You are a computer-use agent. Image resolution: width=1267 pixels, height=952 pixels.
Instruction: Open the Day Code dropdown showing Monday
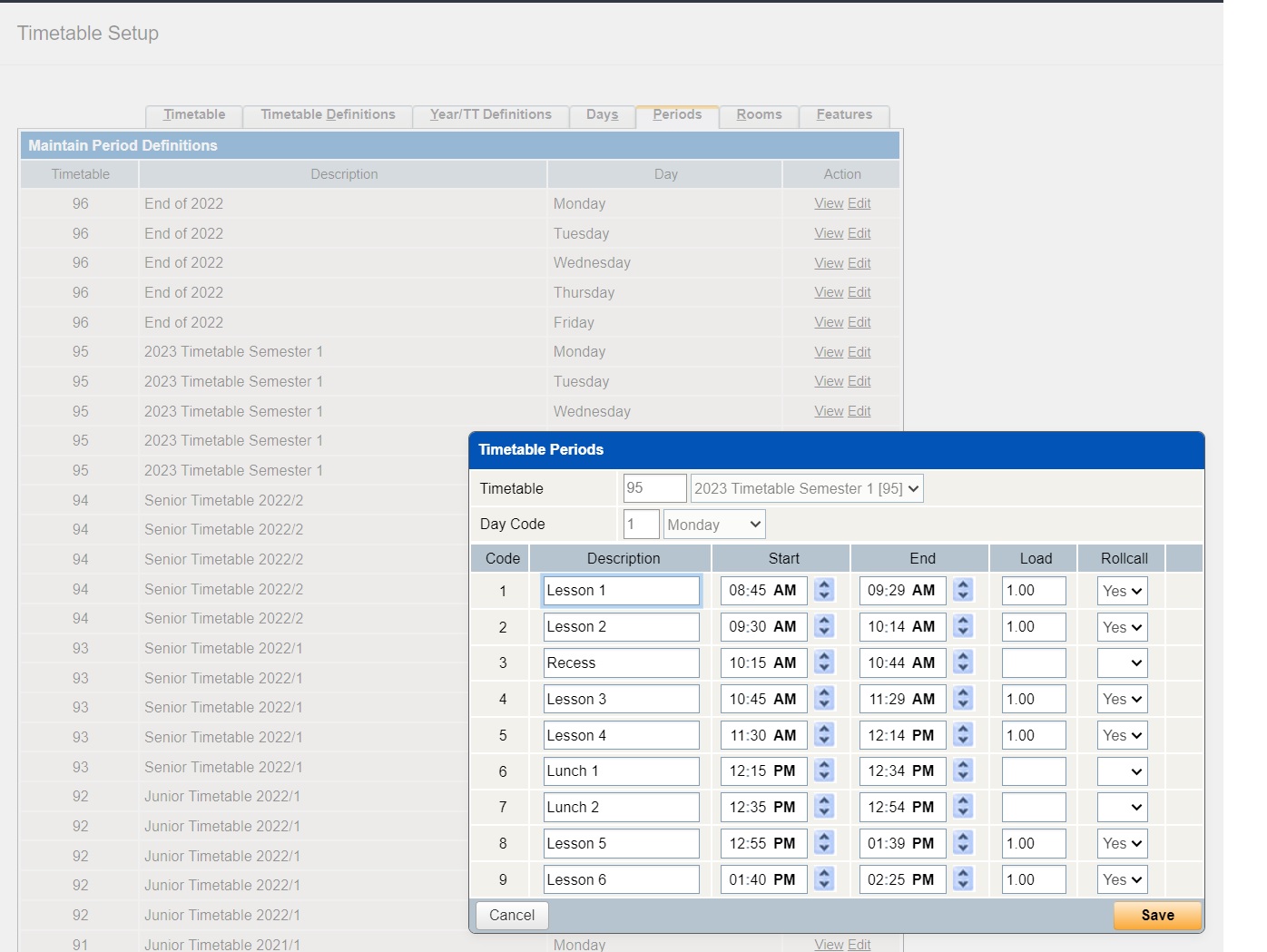tap(713, 524)
